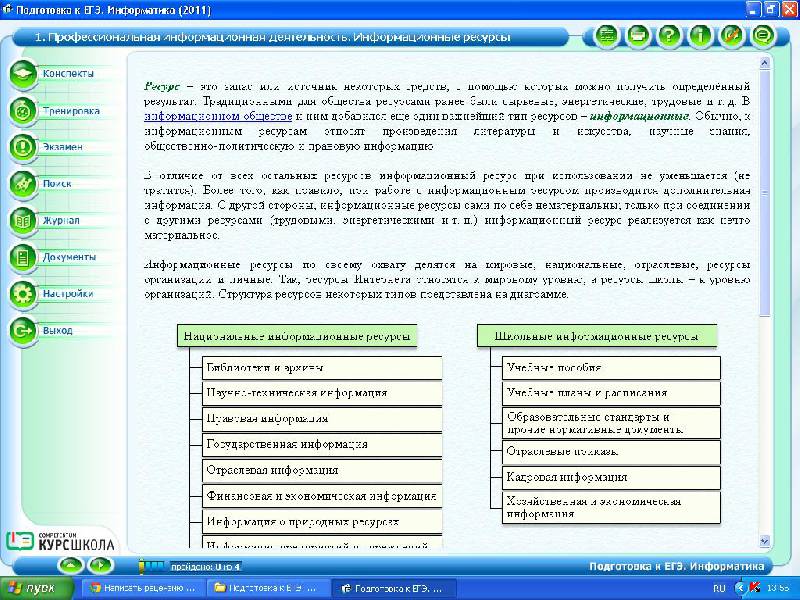Open the Конспекты section icon
The height and width of the screenshot is (600, 800).
point(23,74)
